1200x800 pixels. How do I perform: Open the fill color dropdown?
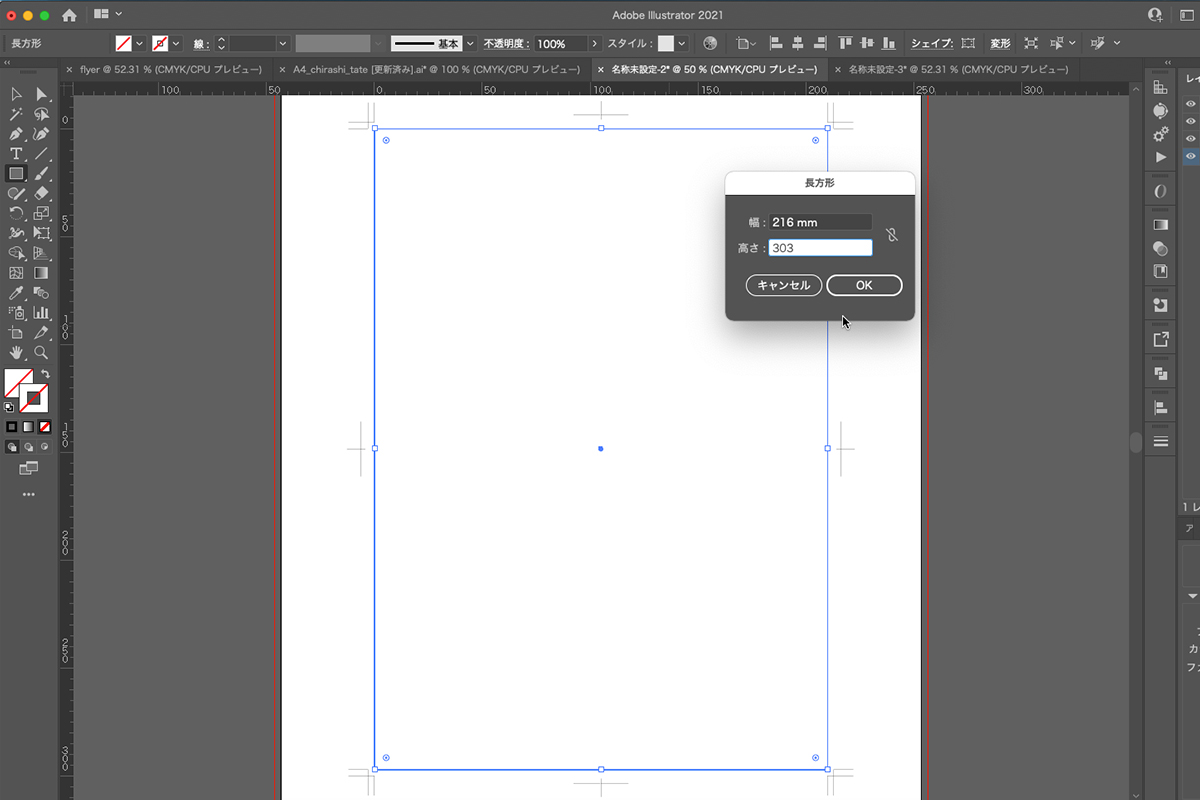(x=140, y=44)
